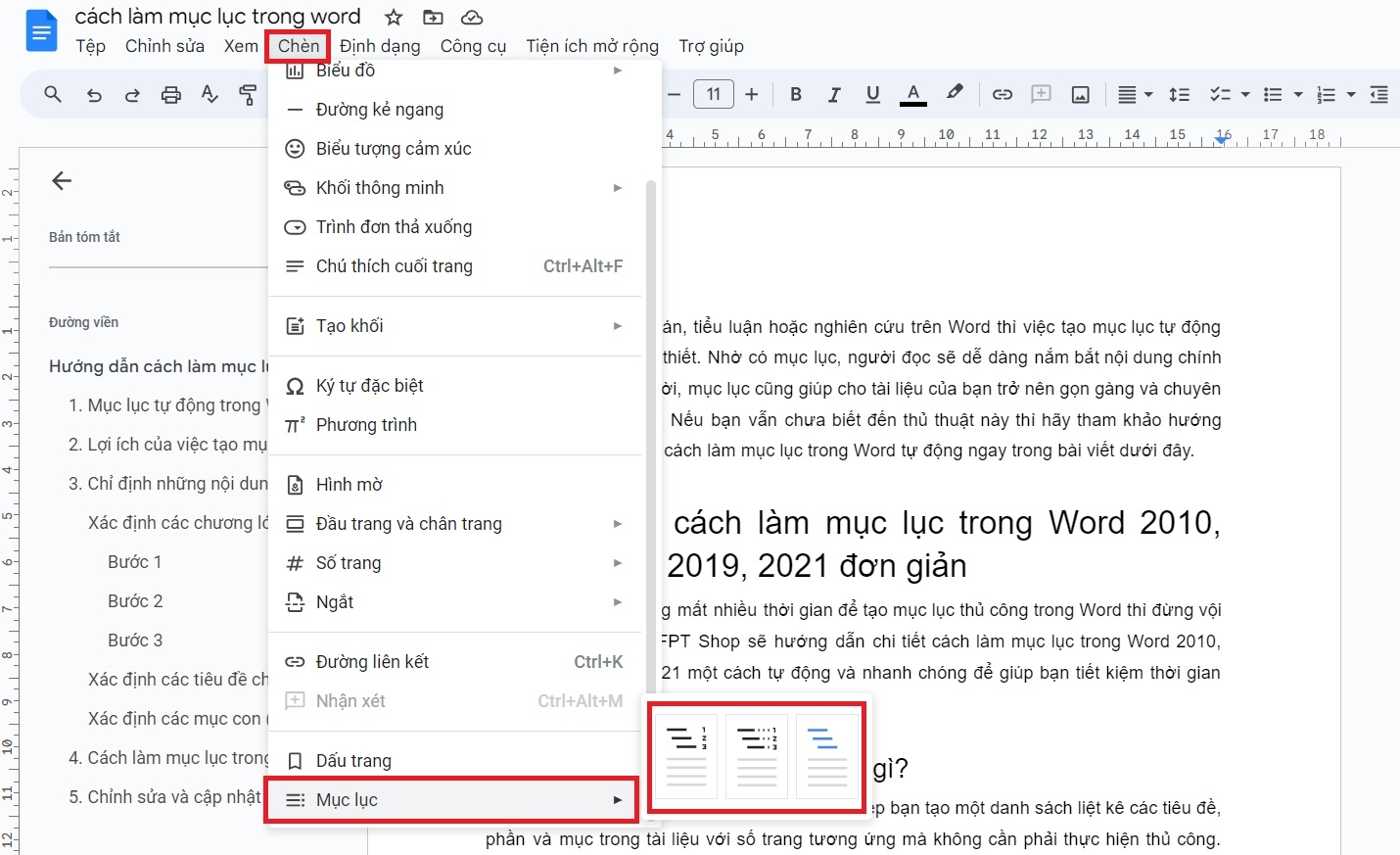Click the search menus magnifier icon
The height and width of the screenshot is (855, 1400).
click(x=53, y=94)
